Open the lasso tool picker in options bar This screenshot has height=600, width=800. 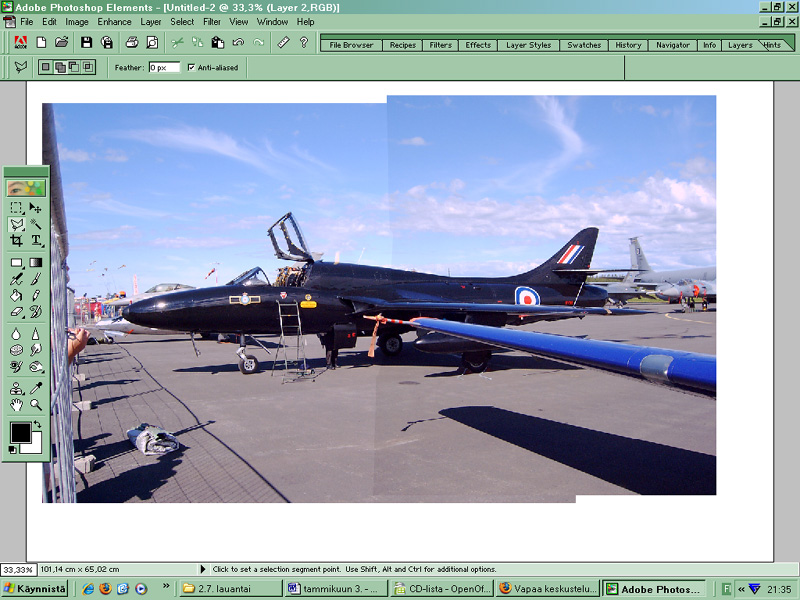20,67
